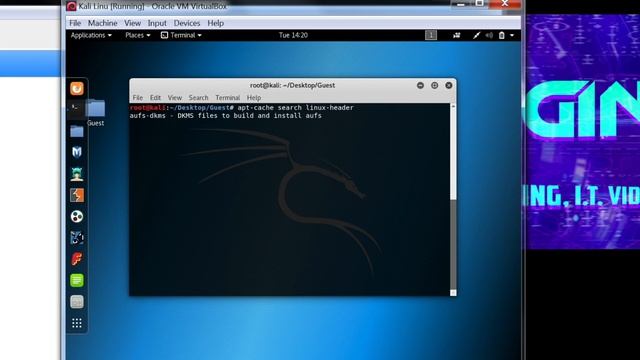This screenshot has width=640, height=360.
Task: Open terminal window Search menu
Action: tap(198, 98)
